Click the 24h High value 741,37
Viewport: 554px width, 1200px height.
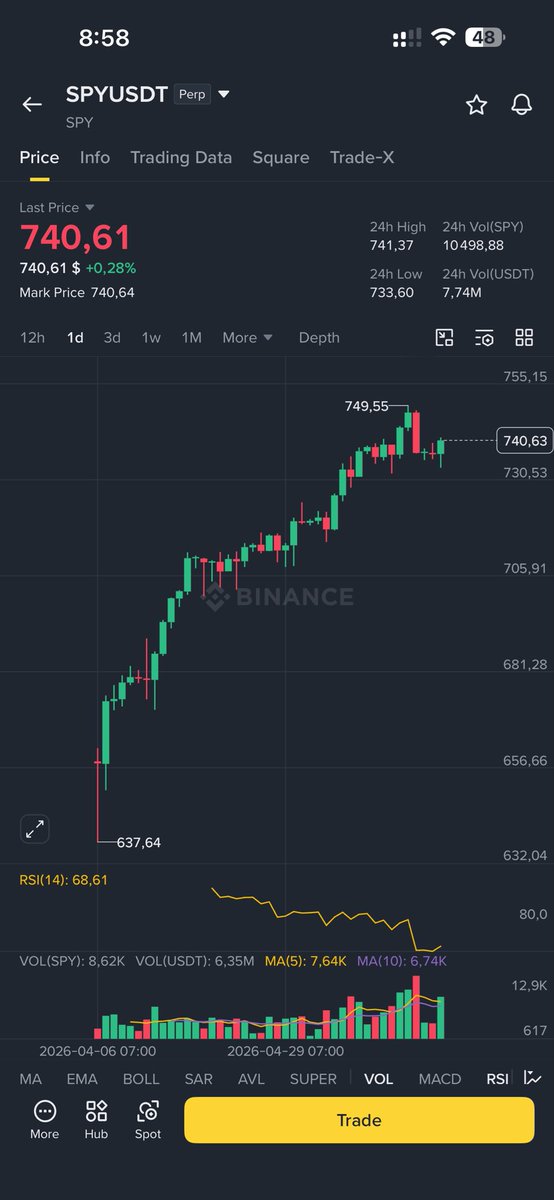(x=391, y=246)
